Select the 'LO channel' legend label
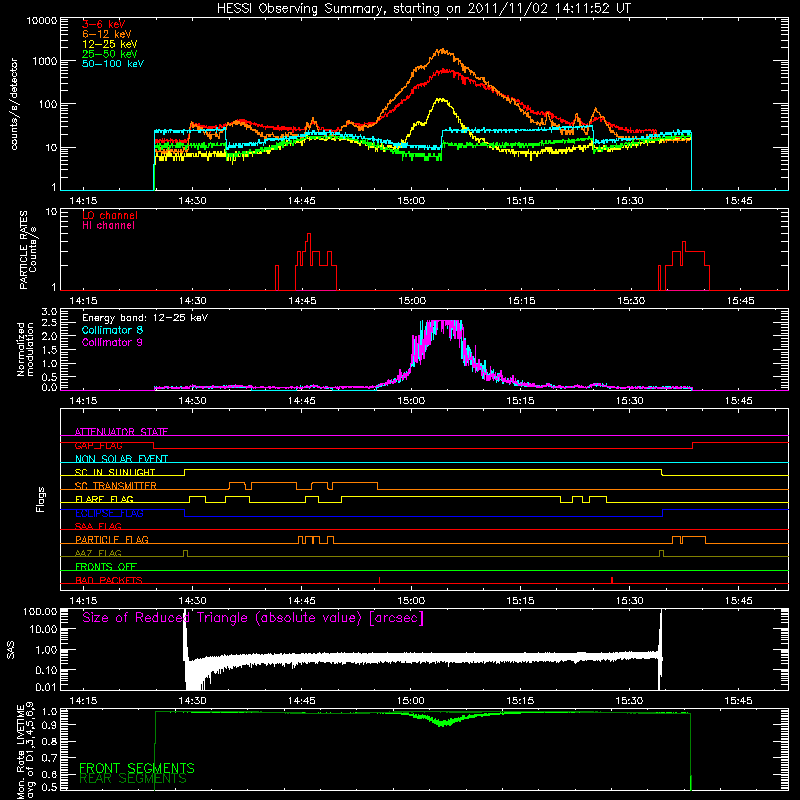Screen dimensions: 800x800 tap(110, 215)
